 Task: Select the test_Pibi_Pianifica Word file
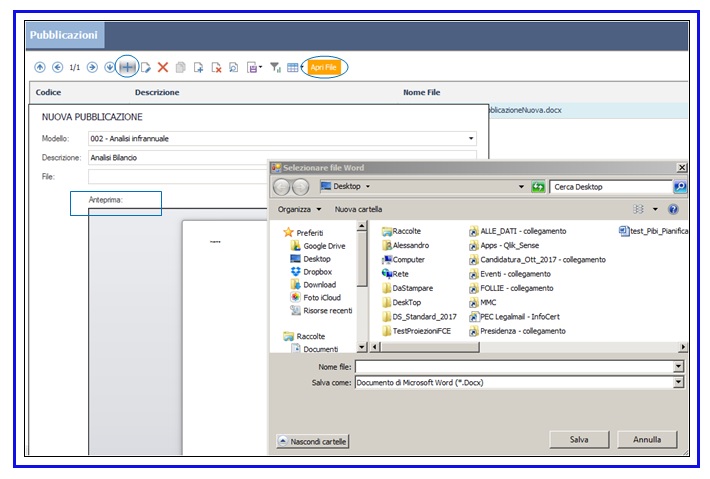(x=653, y=231)
